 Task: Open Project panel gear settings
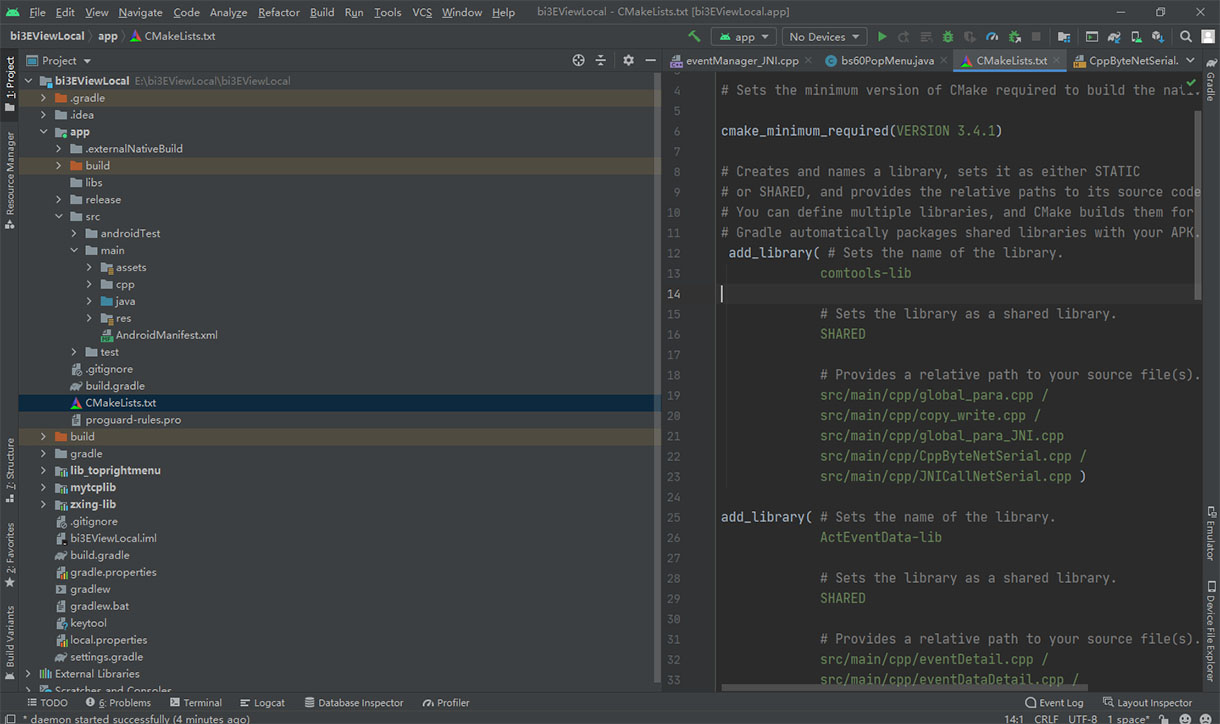[x=628, y=60]
